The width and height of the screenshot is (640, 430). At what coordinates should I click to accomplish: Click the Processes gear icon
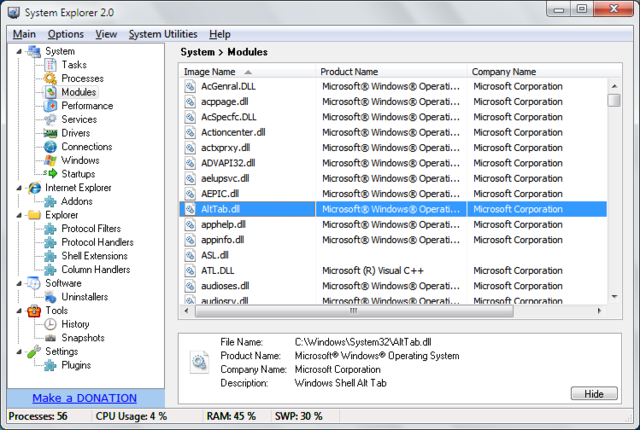click(x=50, y=78)
